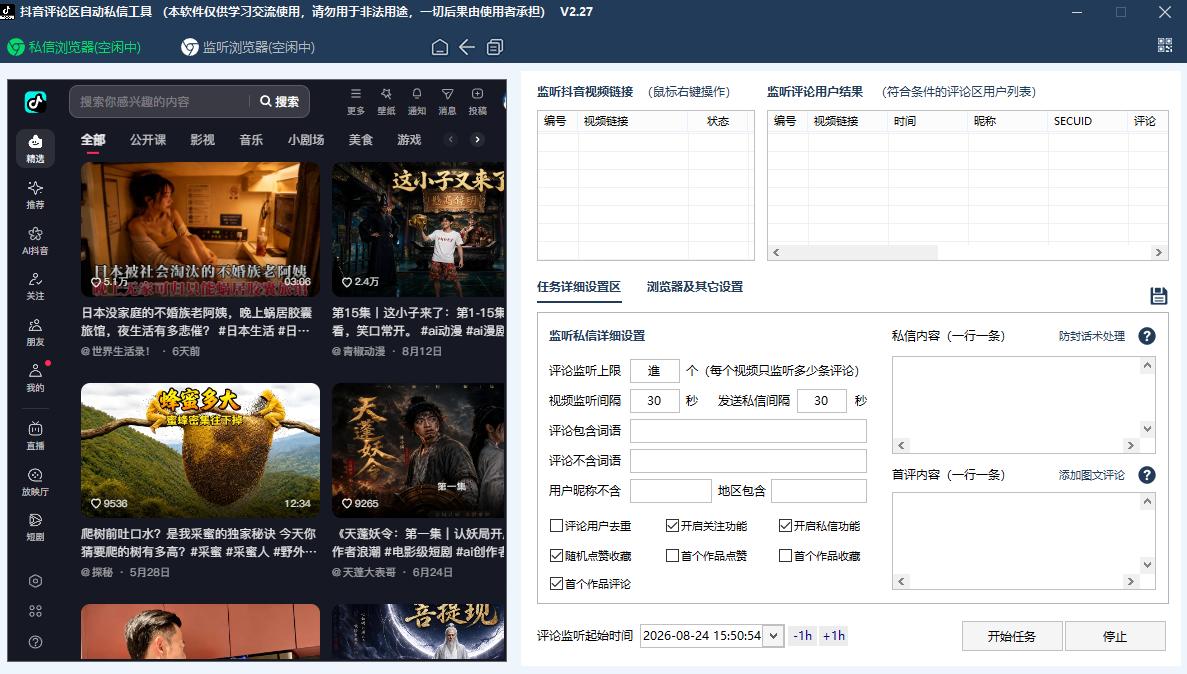
Task: Click horizontal scrollbar of 监听评论用户结果 table
Action: (967, 252)
